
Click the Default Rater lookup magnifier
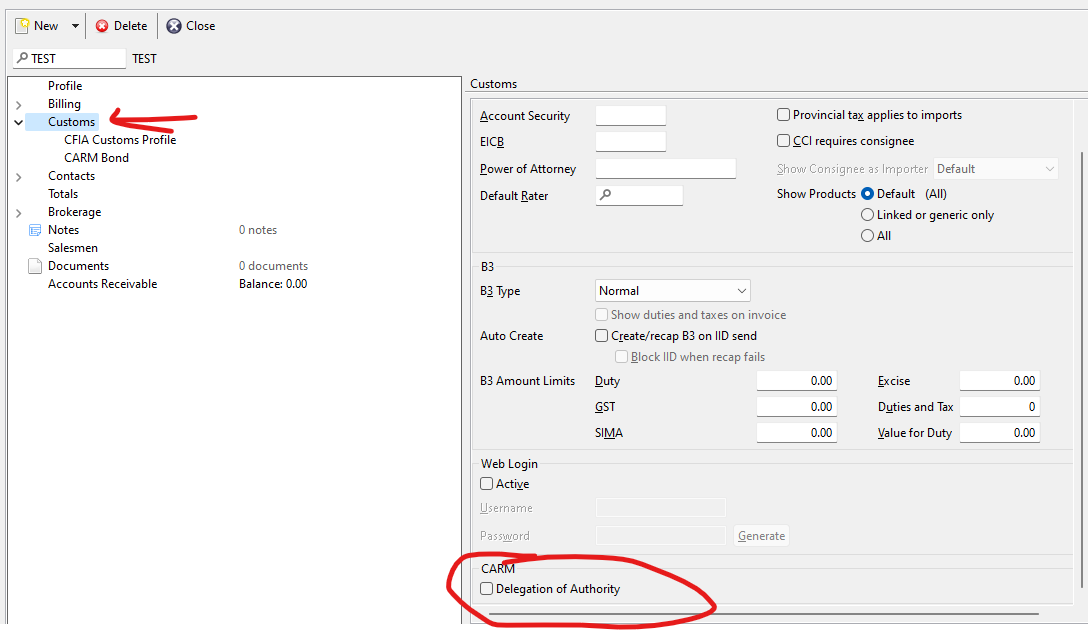(x=605, y=196)
